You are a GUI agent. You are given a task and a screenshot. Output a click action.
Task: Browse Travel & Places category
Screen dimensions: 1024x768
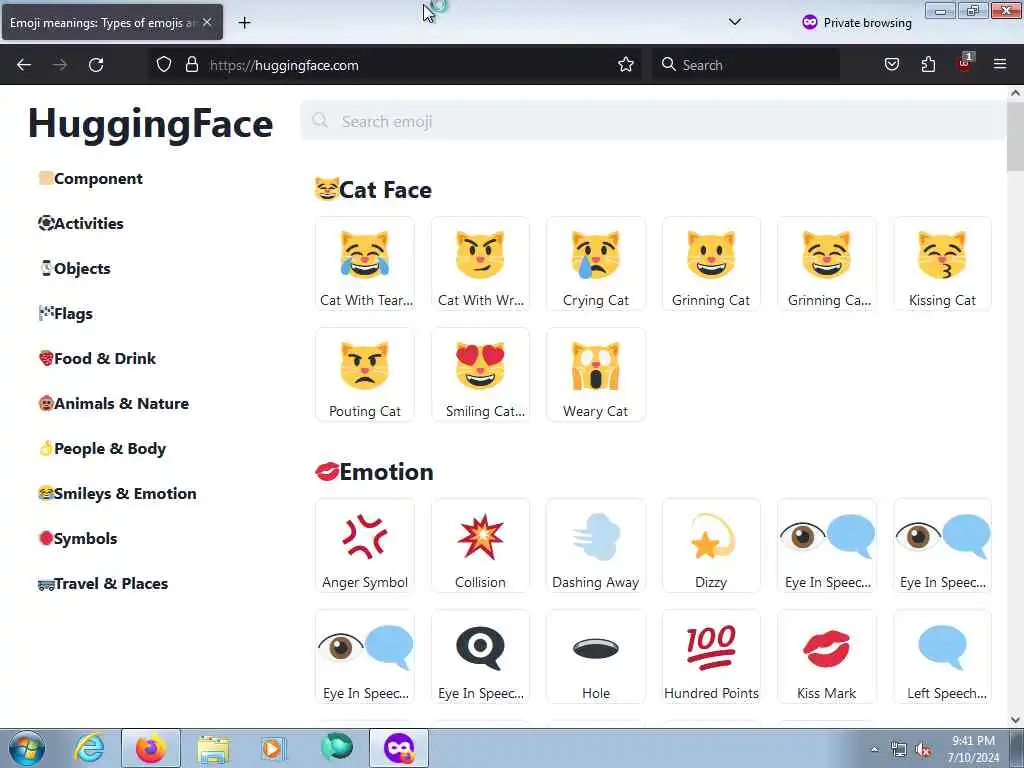tap(103, 584)
